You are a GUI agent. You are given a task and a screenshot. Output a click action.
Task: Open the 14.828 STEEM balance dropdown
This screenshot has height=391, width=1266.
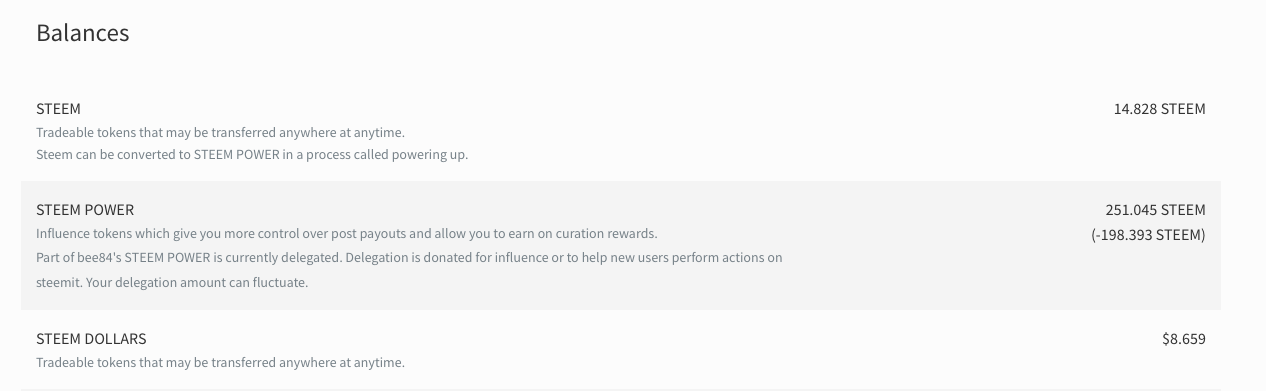pyautogui.click(x=1159, y=109)
